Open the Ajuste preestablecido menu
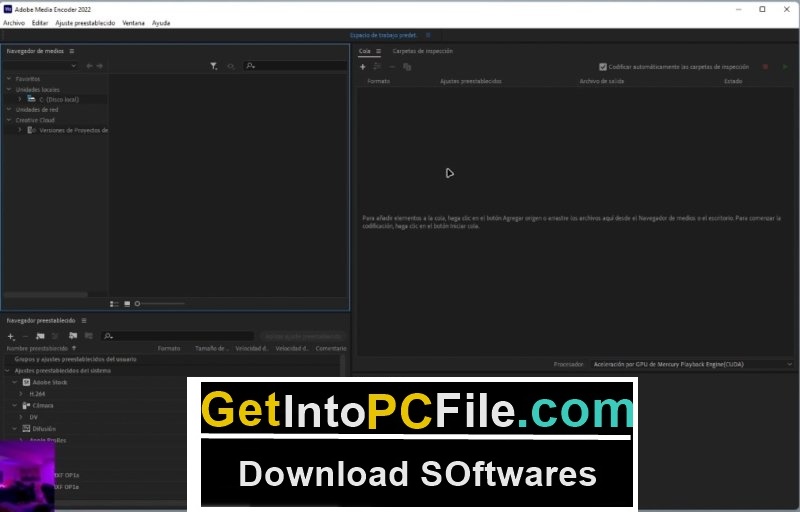Viewport: 800px width, 512px height. 85,23
